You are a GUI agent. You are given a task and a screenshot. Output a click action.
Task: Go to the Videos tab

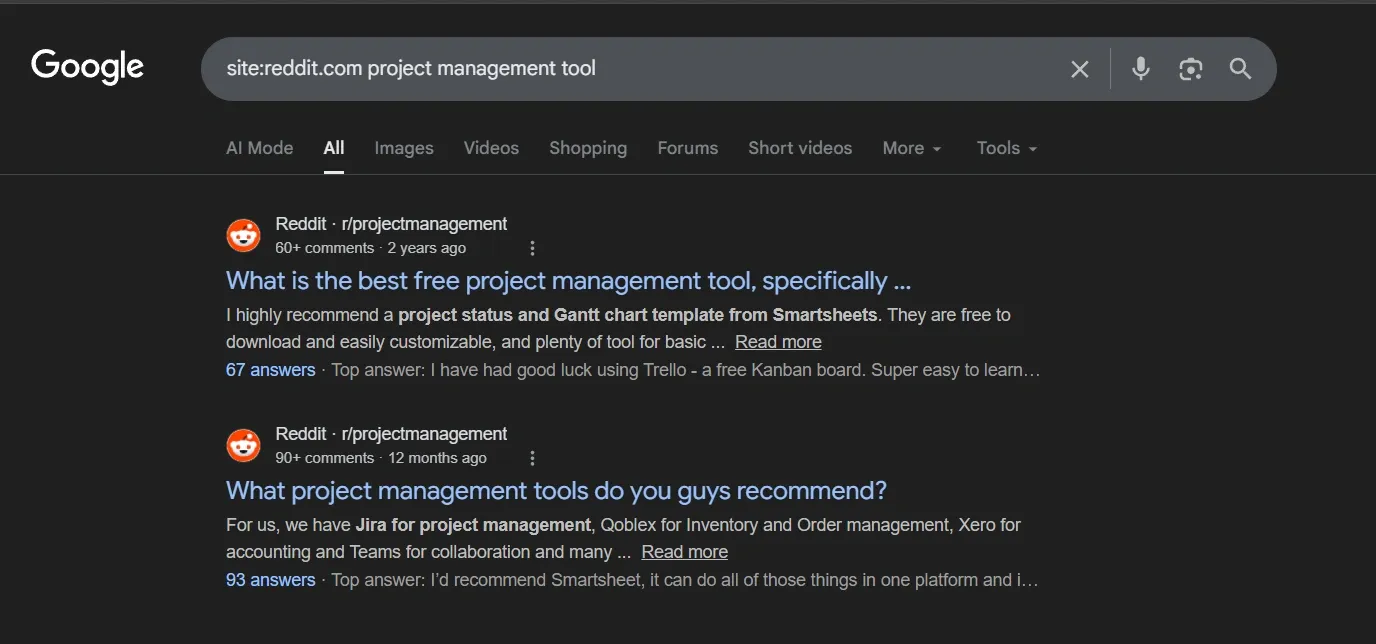click(x=491, y=148)
